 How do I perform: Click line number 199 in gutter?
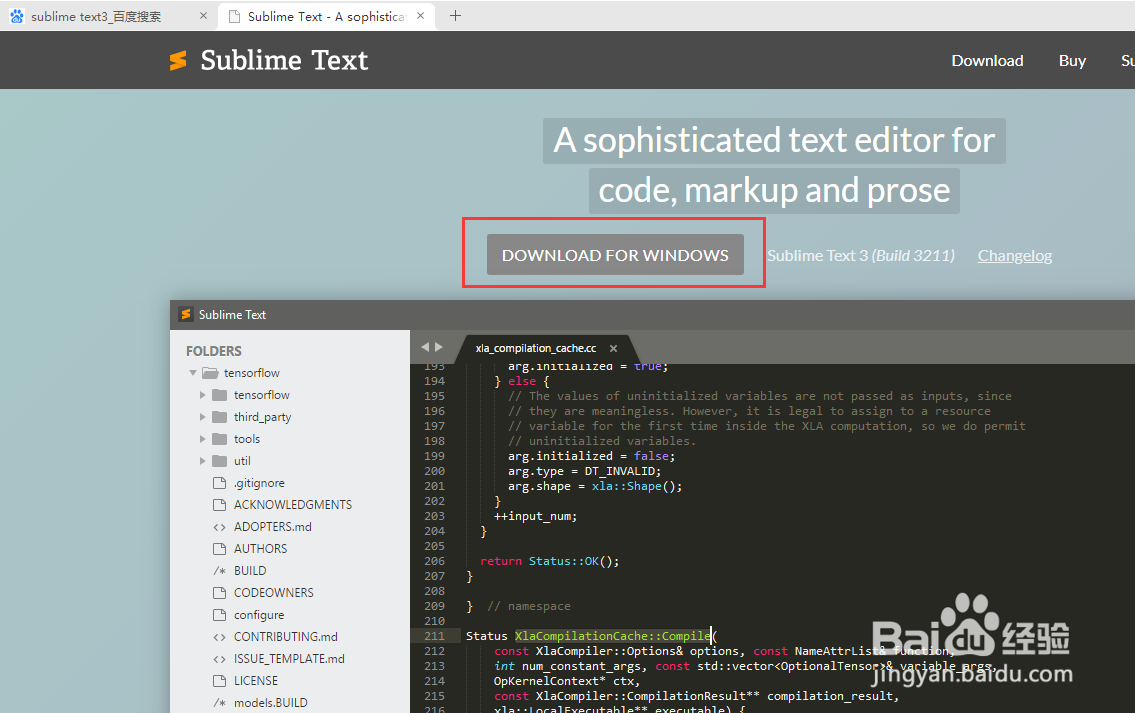pos(434,456)
